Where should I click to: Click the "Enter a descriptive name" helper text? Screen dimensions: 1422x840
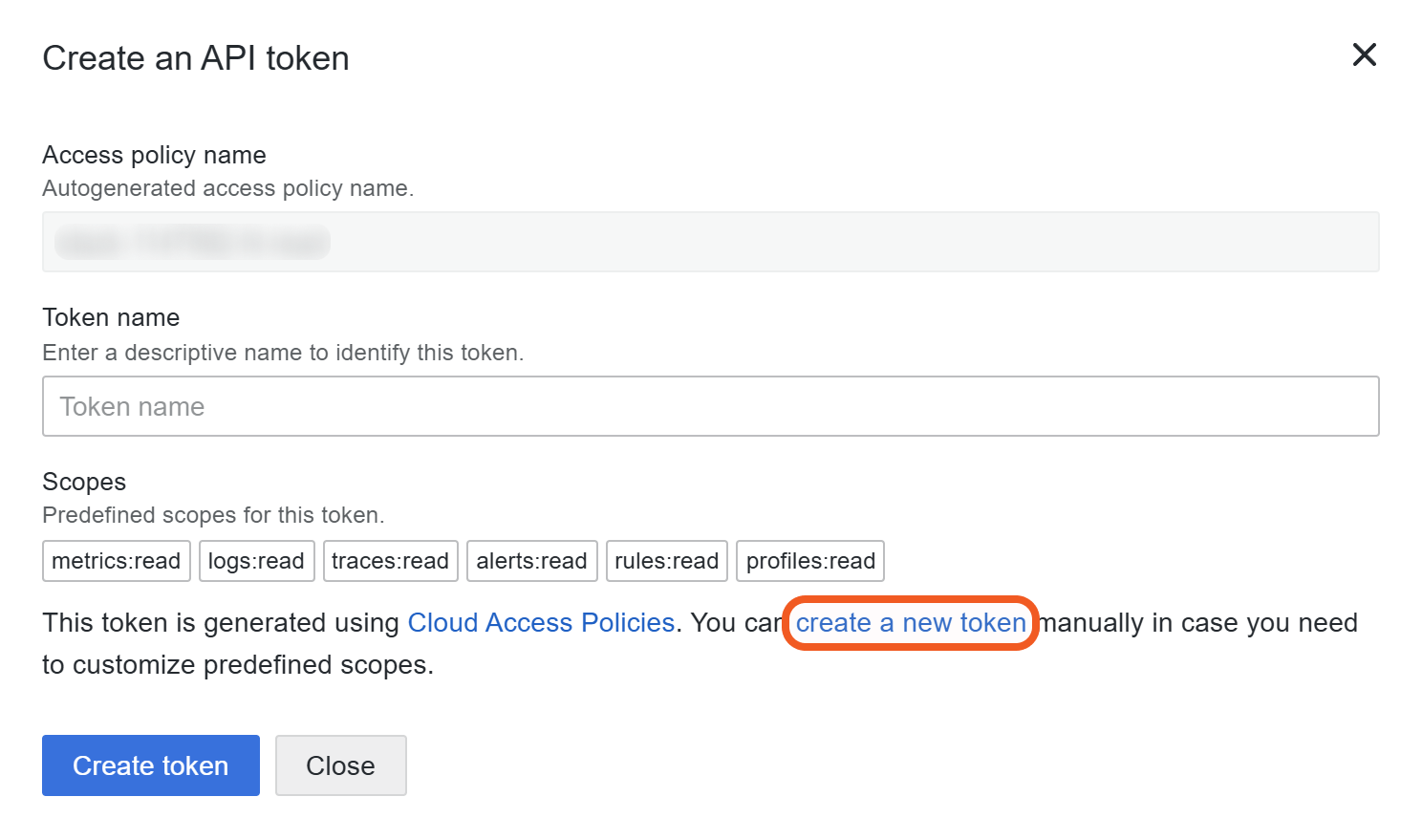[283, 353]
